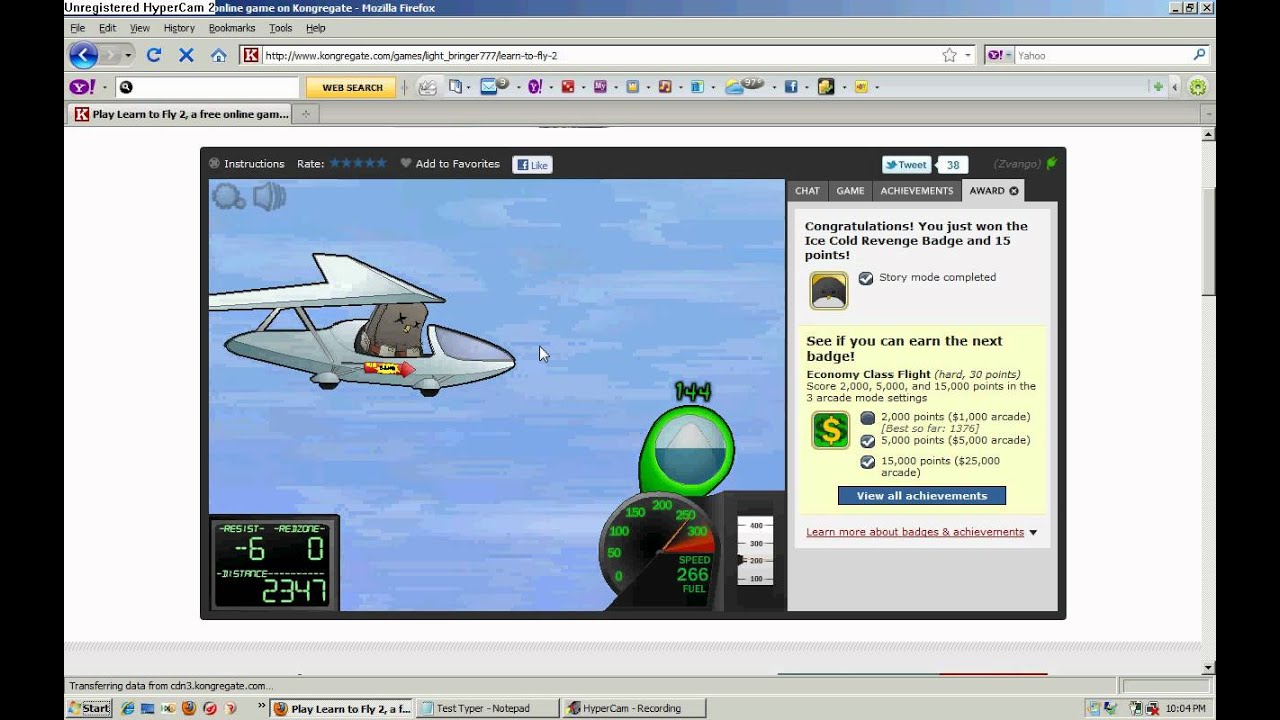Open the red dice Yahoo toolbar icon

(567, 87)
